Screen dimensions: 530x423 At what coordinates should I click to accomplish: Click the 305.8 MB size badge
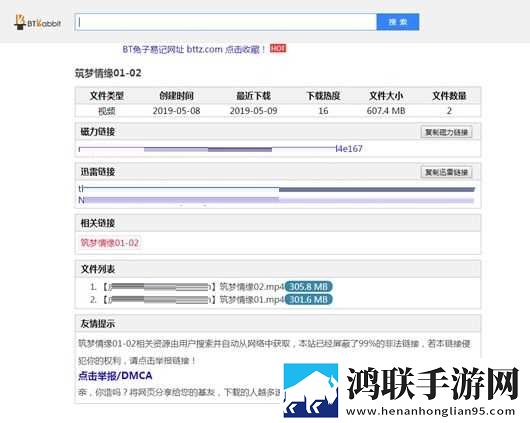[309, 287]
